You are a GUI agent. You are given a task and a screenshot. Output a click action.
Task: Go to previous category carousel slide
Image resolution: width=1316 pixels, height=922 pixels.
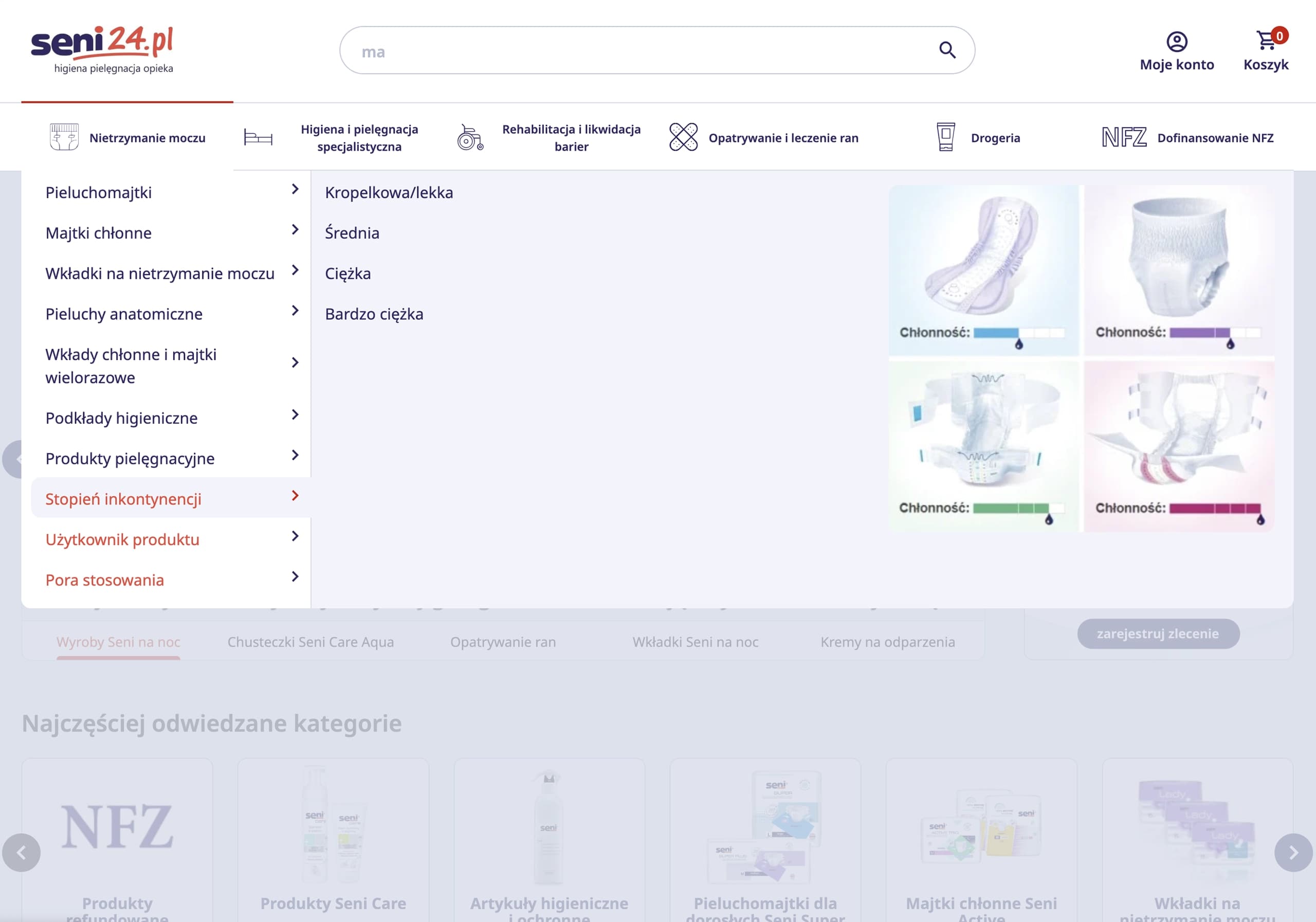pyautogui.click(x=21, y=853)
